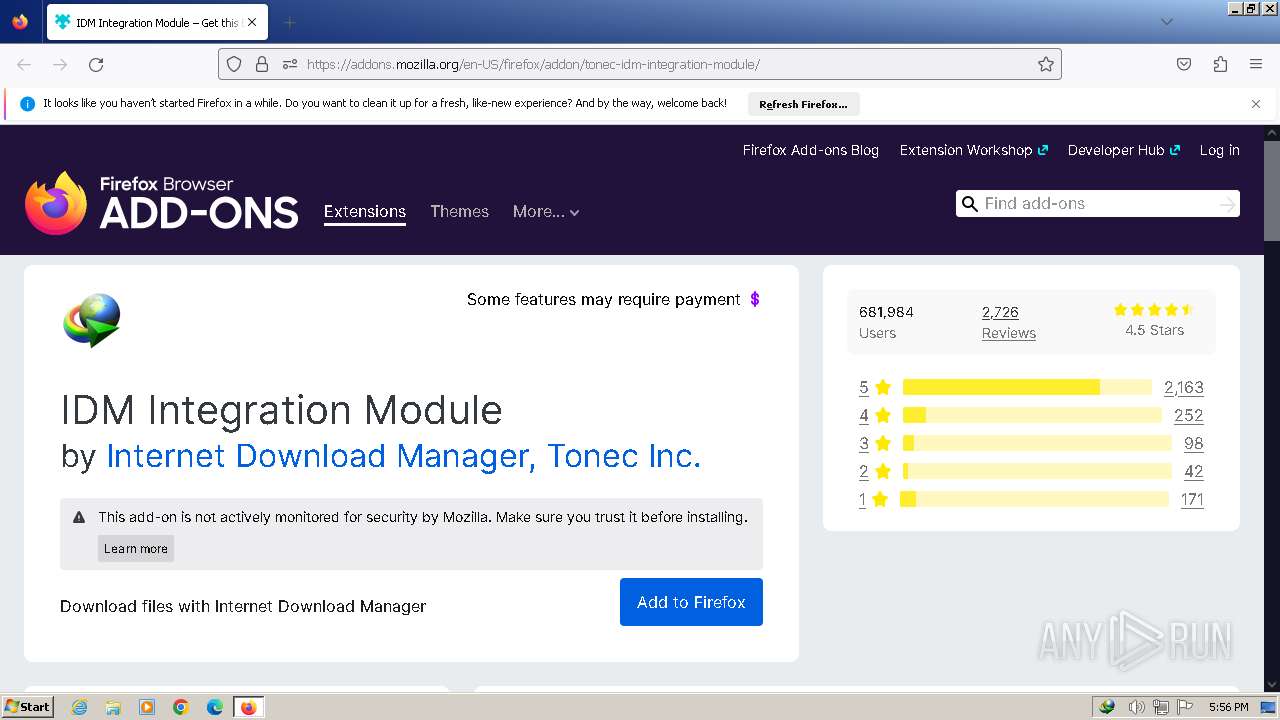Click the volume speaker tray icon
This screenshot has width=1280, height=720.
pos(1137,707)
